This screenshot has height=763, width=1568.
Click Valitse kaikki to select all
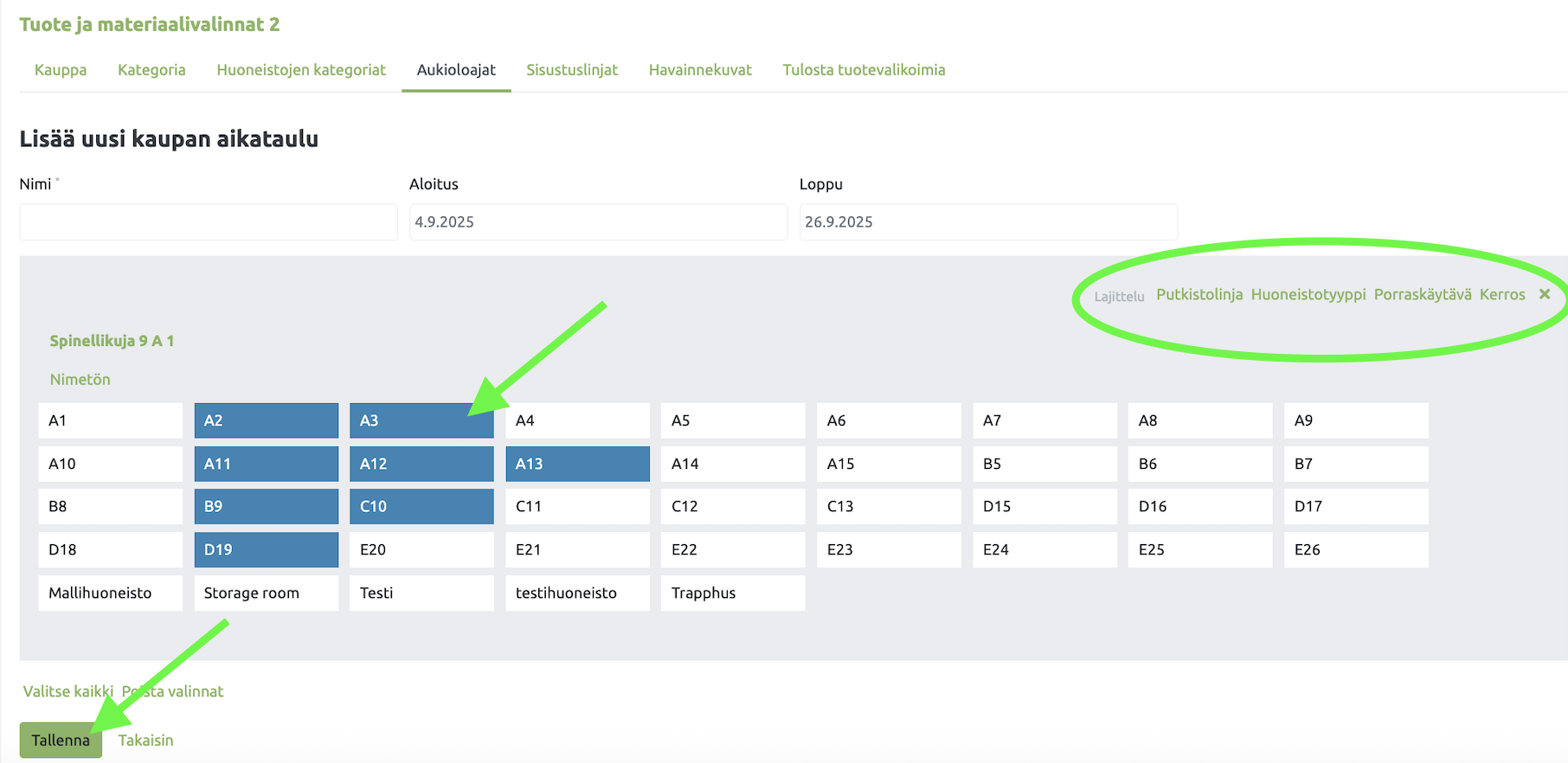coord(67,691)
